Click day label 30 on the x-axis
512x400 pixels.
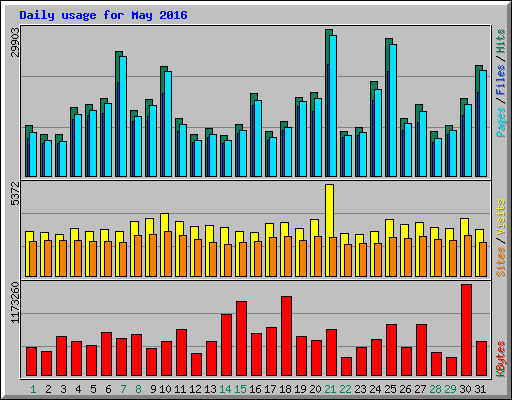point(465,389)
